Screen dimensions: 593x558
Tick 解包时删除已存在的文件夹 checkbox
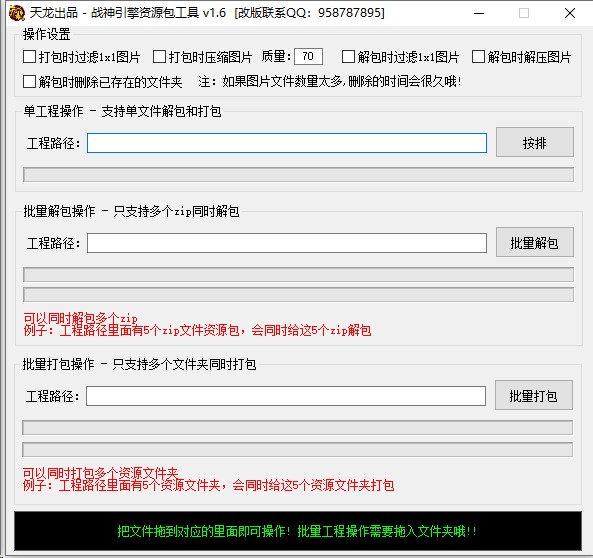pyautogui.click(x=29, y=81)
